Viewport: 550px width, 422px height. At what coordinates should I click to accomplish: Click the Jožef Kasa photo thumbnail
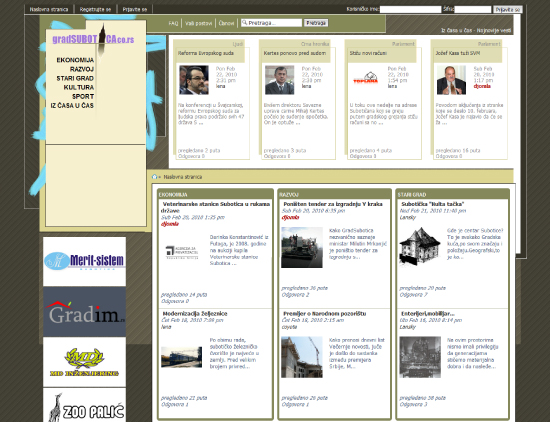451,80
